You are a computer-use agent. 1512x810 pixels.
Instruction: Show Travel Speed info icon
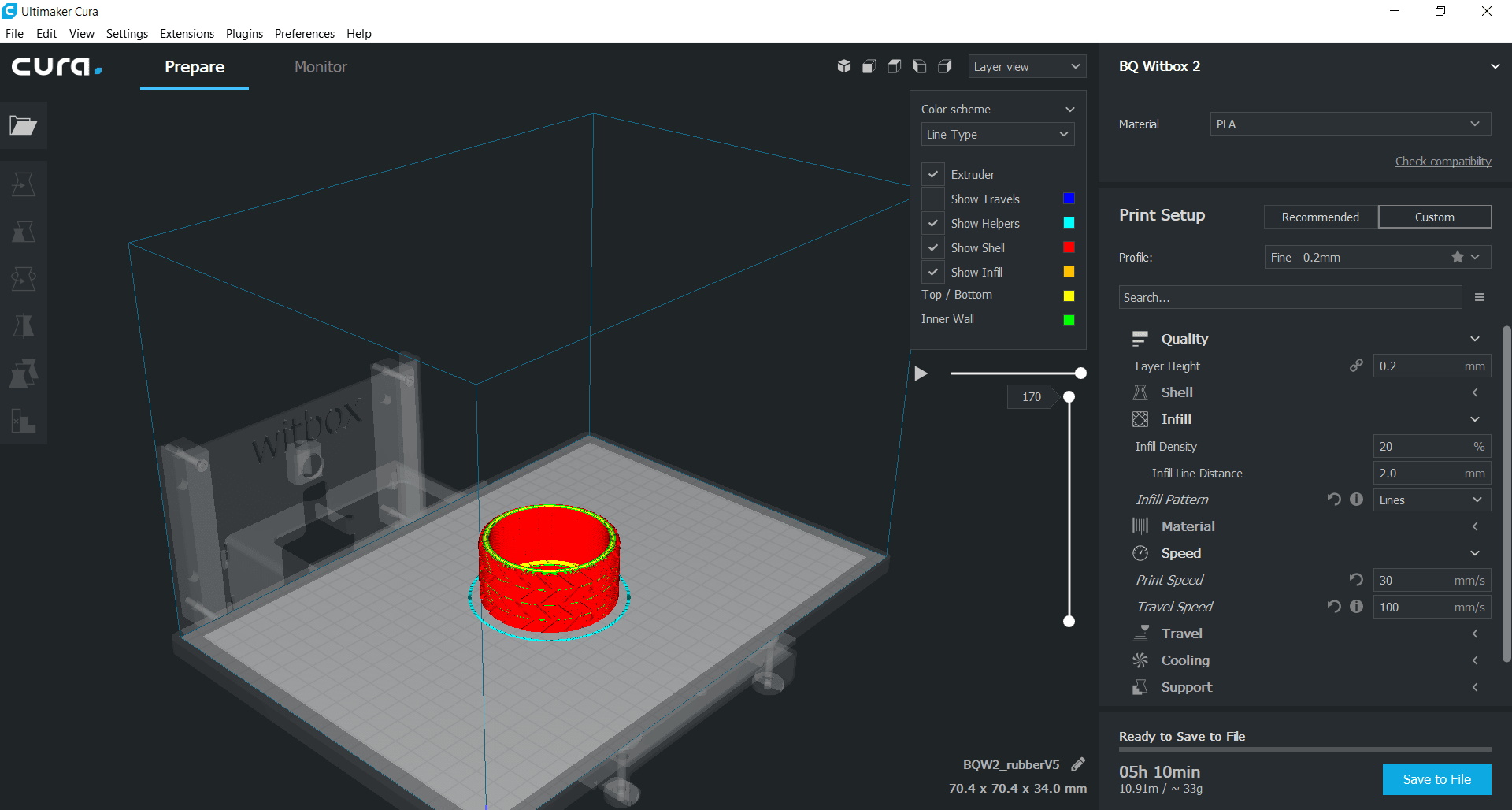coord(1356,606)
